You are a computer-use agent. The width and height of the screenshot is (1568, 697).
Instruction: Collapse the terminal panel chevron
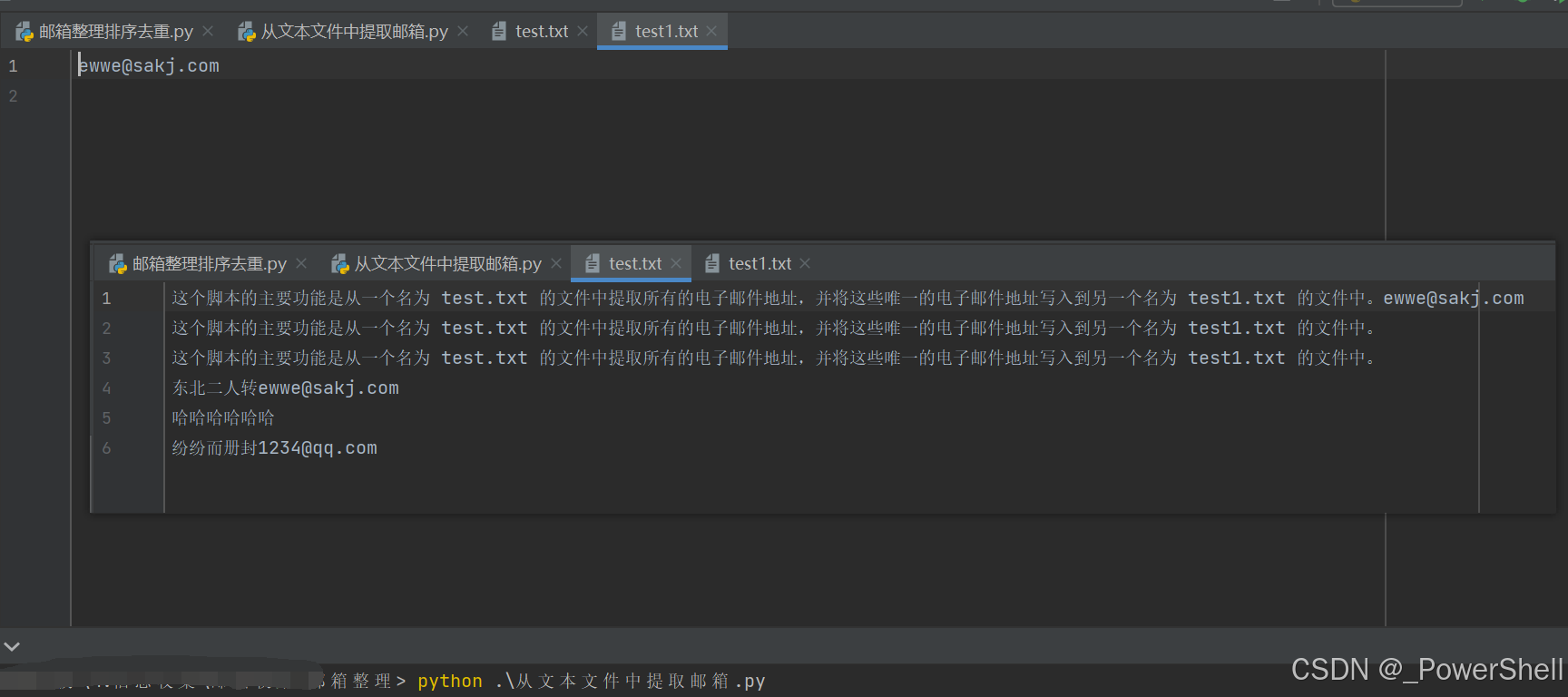click(12, 647)
